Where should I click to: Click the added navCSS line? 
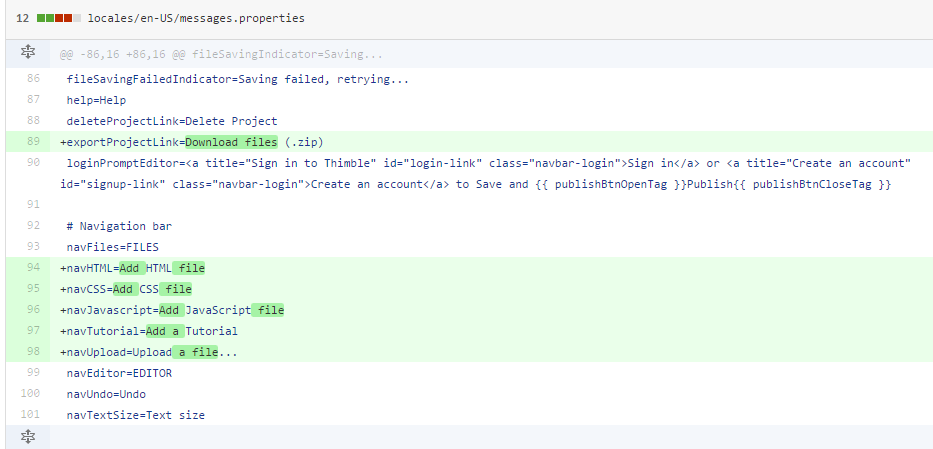coord(126,289)
